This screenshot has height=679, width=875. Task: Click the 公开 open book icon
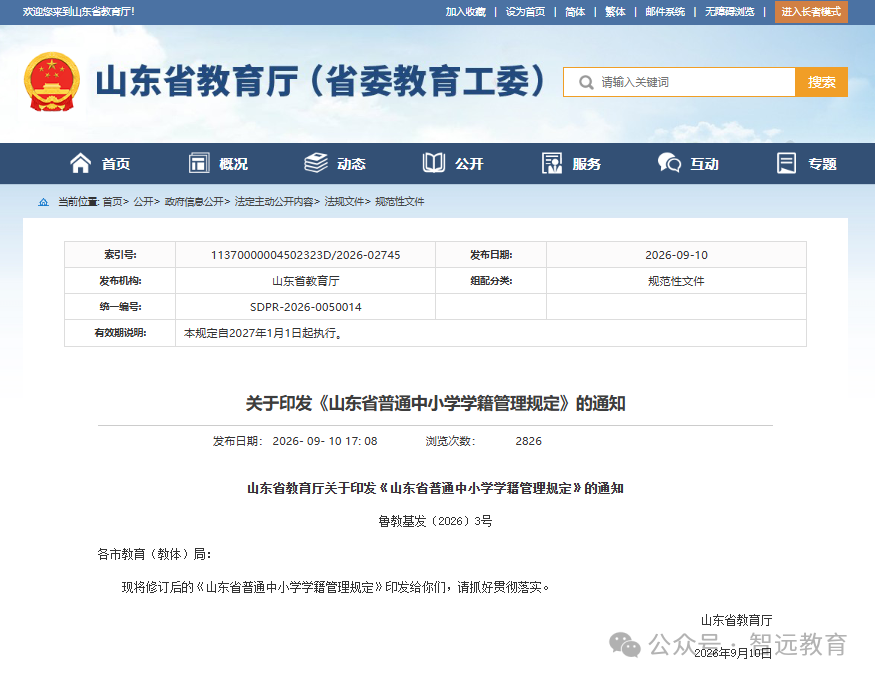pyautogui.click(x=434, y=163)
